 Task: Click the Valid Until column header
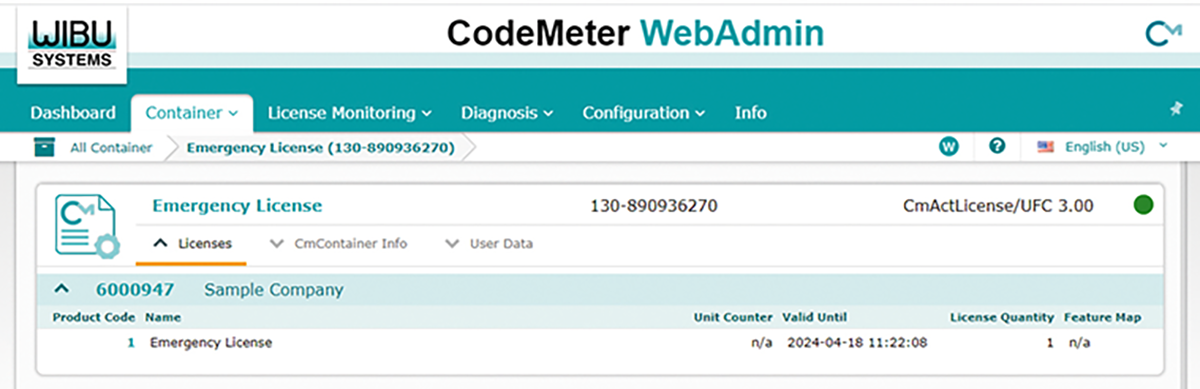(814, 317)
